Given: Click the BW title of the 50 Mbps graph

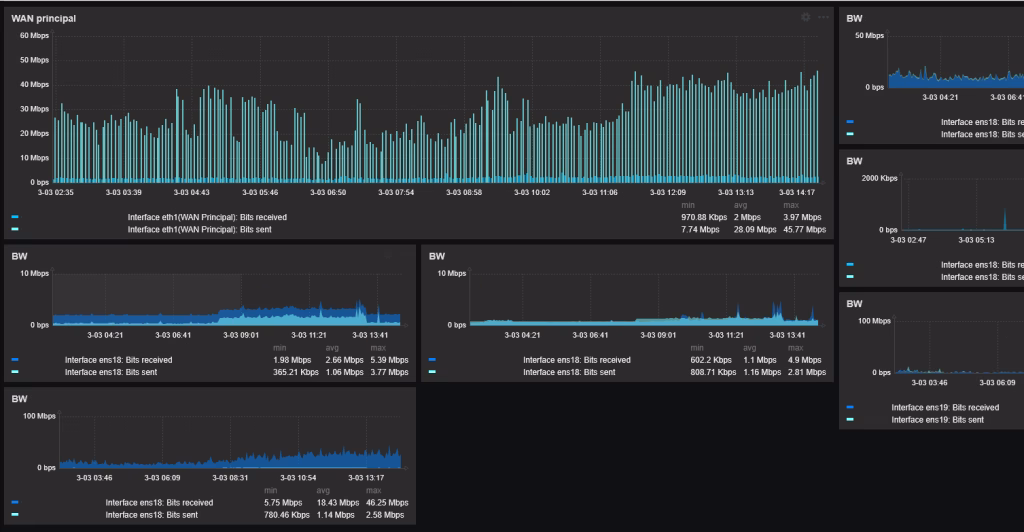Looking at the screenshot, I should point(854,18).
